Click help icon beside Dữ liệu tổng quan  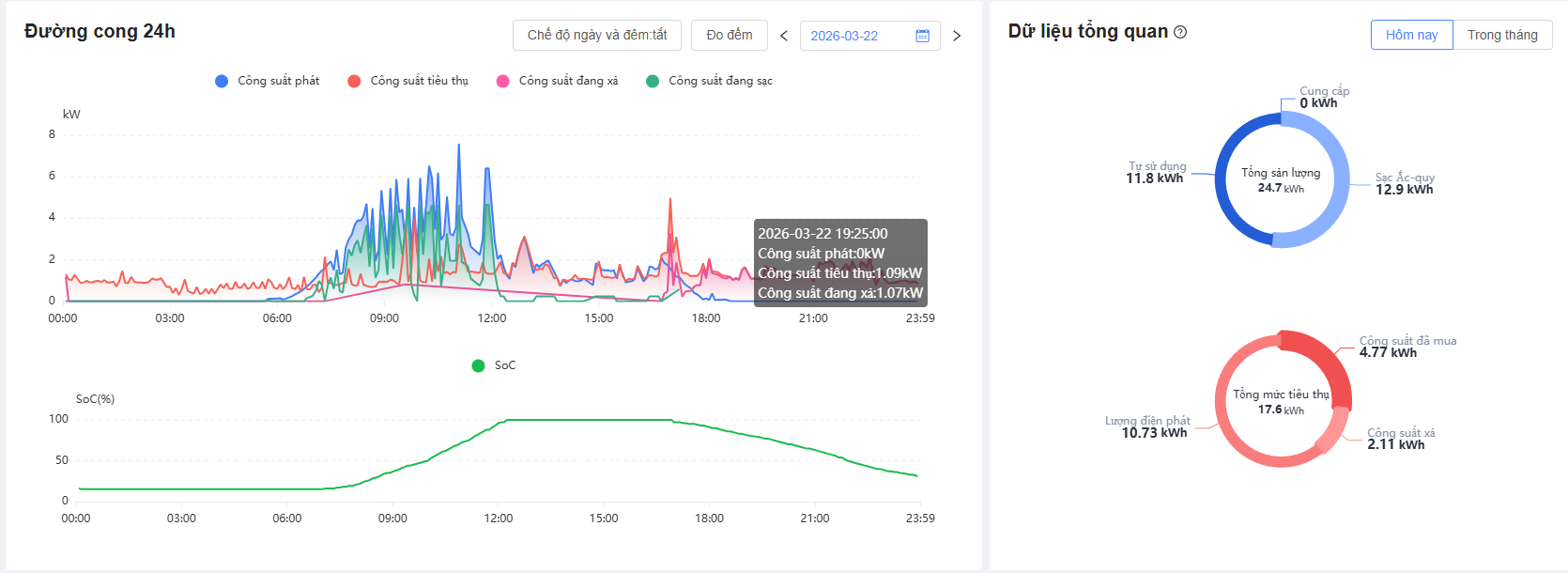tap(1180, 32)
